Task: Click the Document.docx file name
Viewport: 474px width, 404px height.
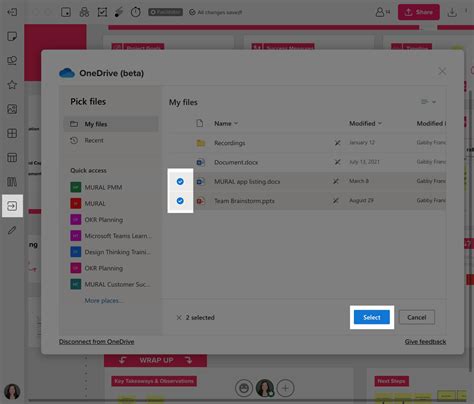Action: tap(236, 162)
